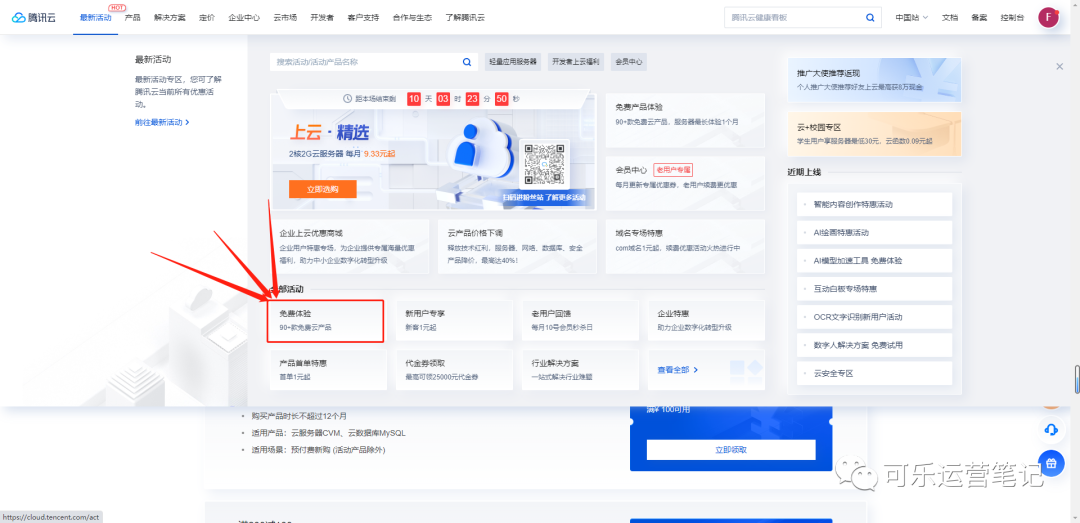Close the activity dropdown panel
Image resolution: width=1080 pixels, height=523 pixels.
(1059, 66)
